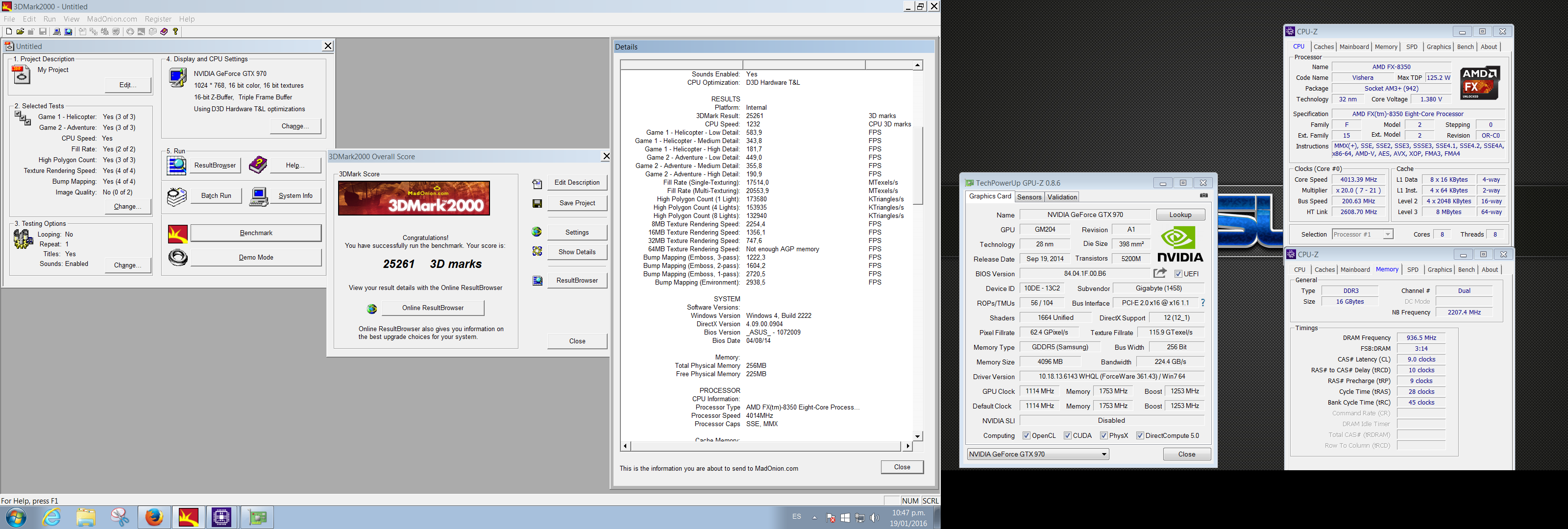Click the Details list scroll up arrow
The width and height of the screenshot is (1568, 529).
click(x=918, y=65)
